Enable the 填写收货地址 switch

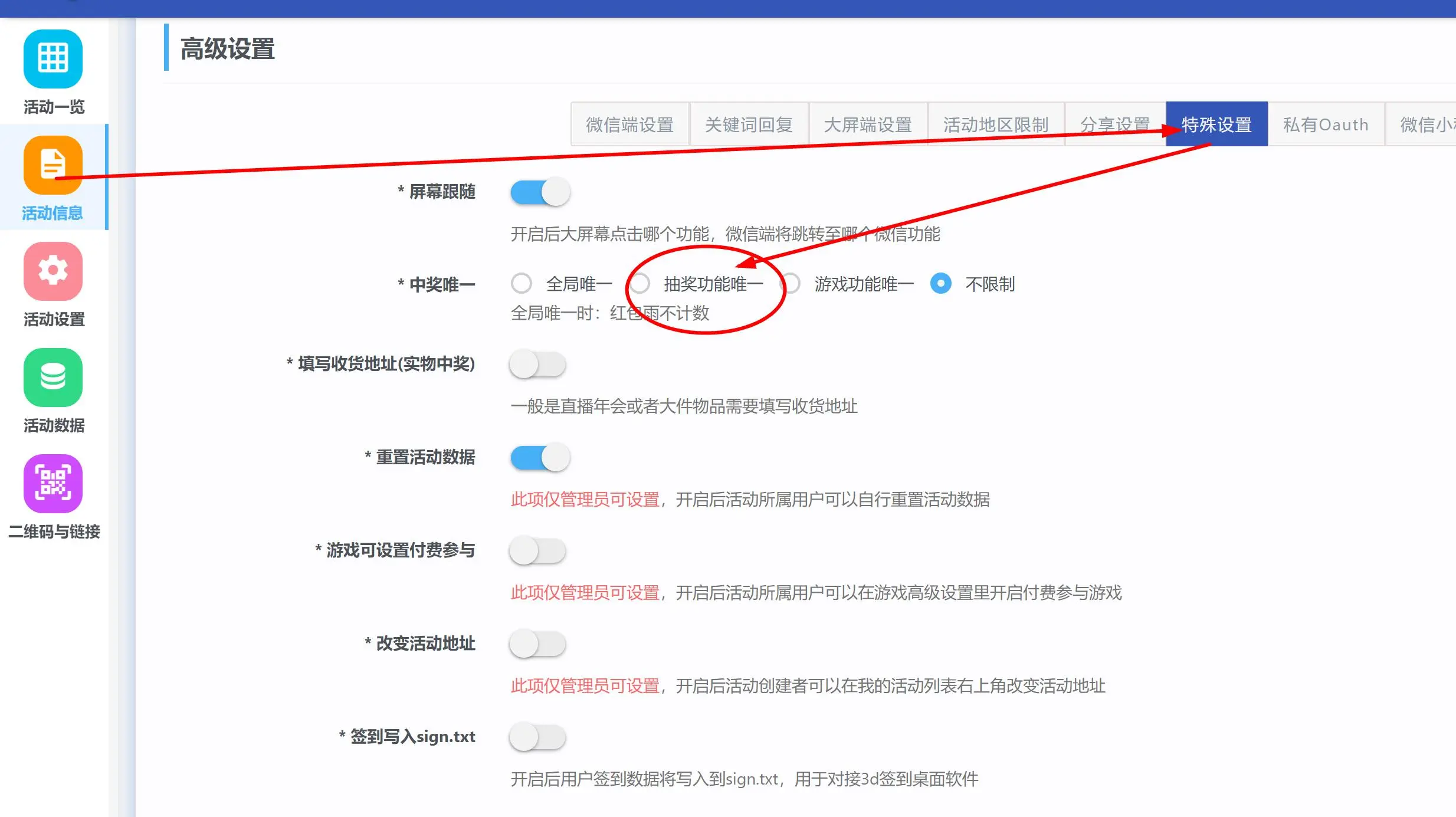[537, 365]
